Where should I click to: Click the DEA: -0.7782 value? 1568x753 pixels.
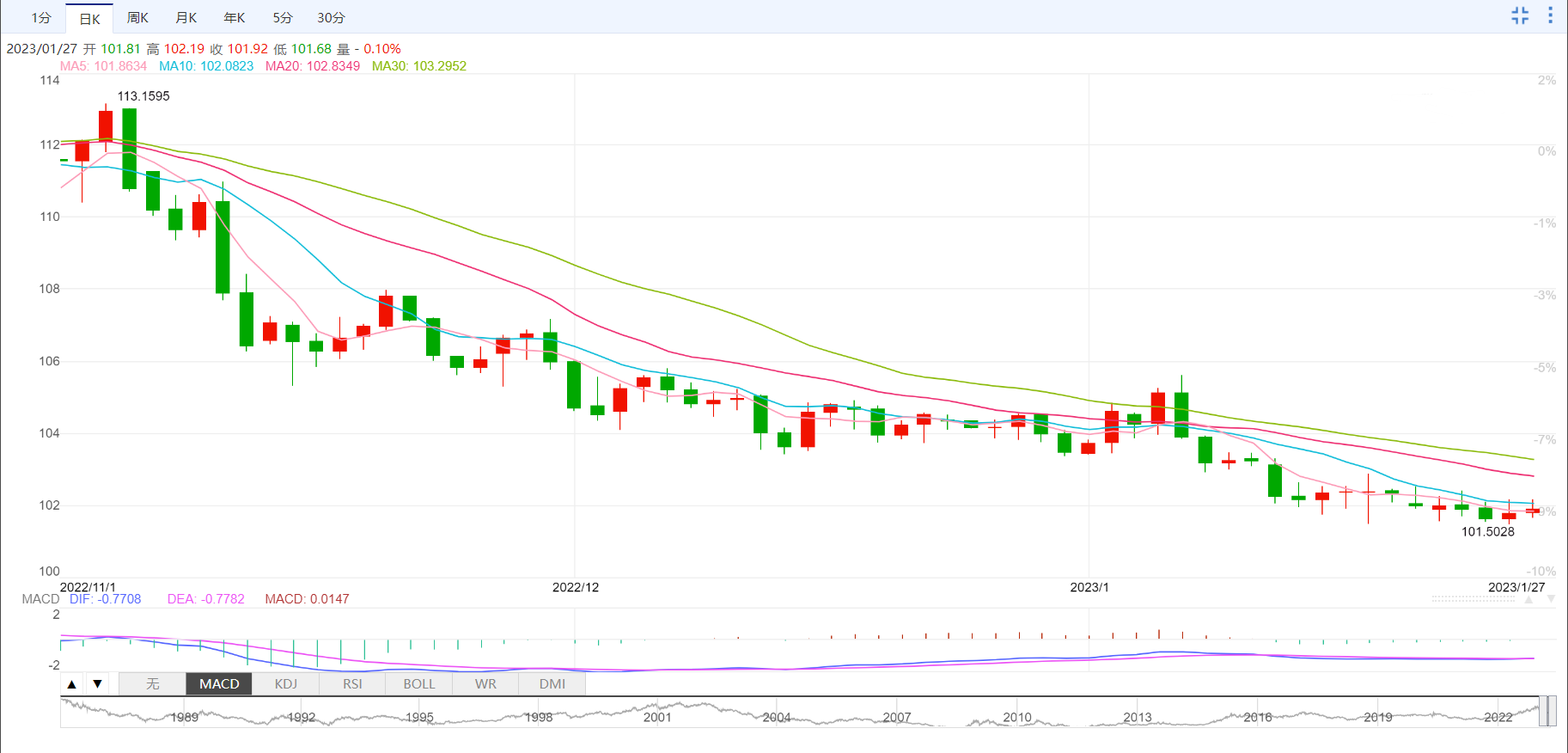[x=206, y=599]
